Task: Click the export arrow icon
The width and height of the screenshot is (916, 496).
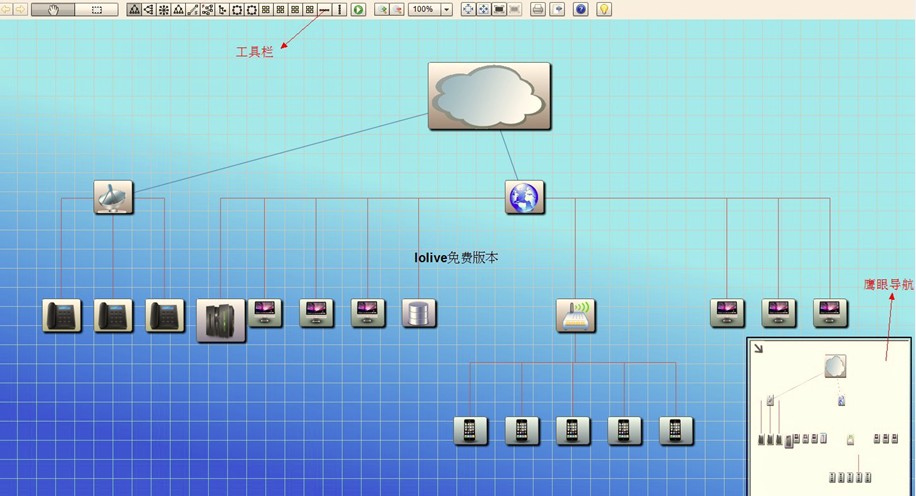Action: (557, 9)
